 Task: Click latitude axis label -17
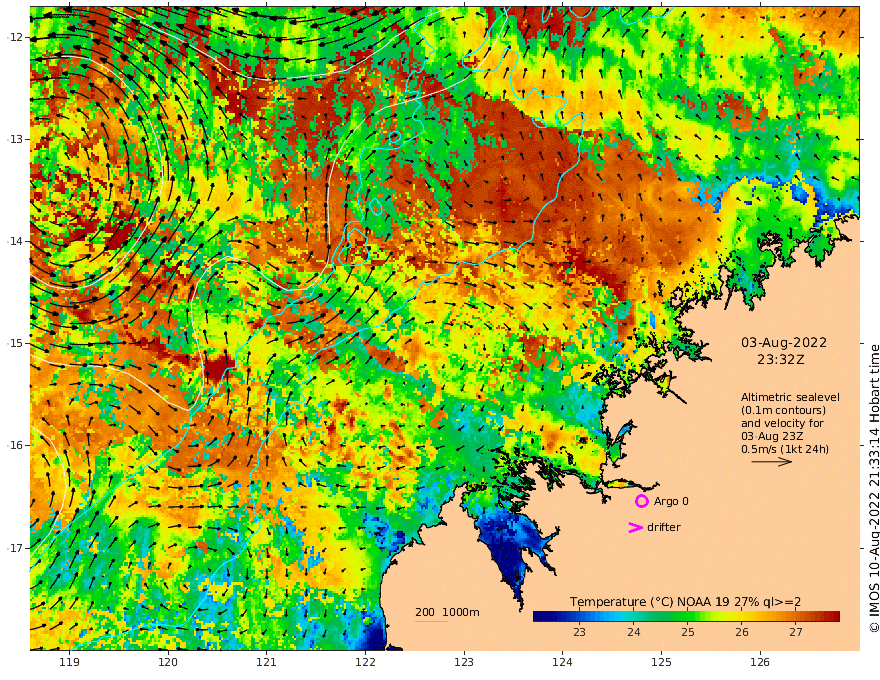(15, 548)
